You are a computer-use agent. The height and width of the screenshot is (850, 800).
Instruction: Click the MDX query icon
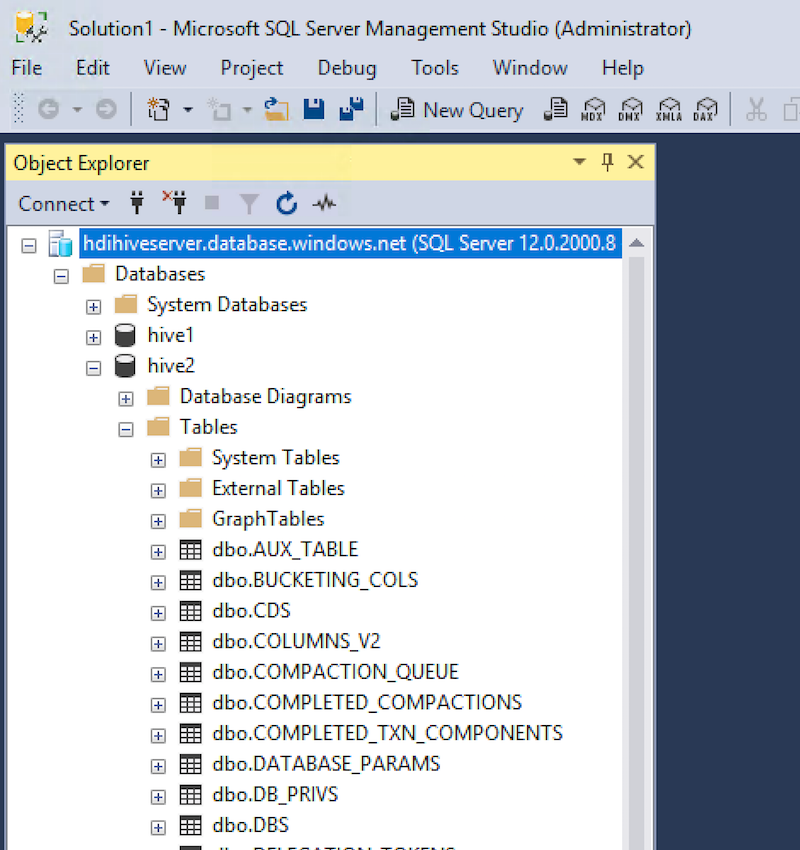592,110
